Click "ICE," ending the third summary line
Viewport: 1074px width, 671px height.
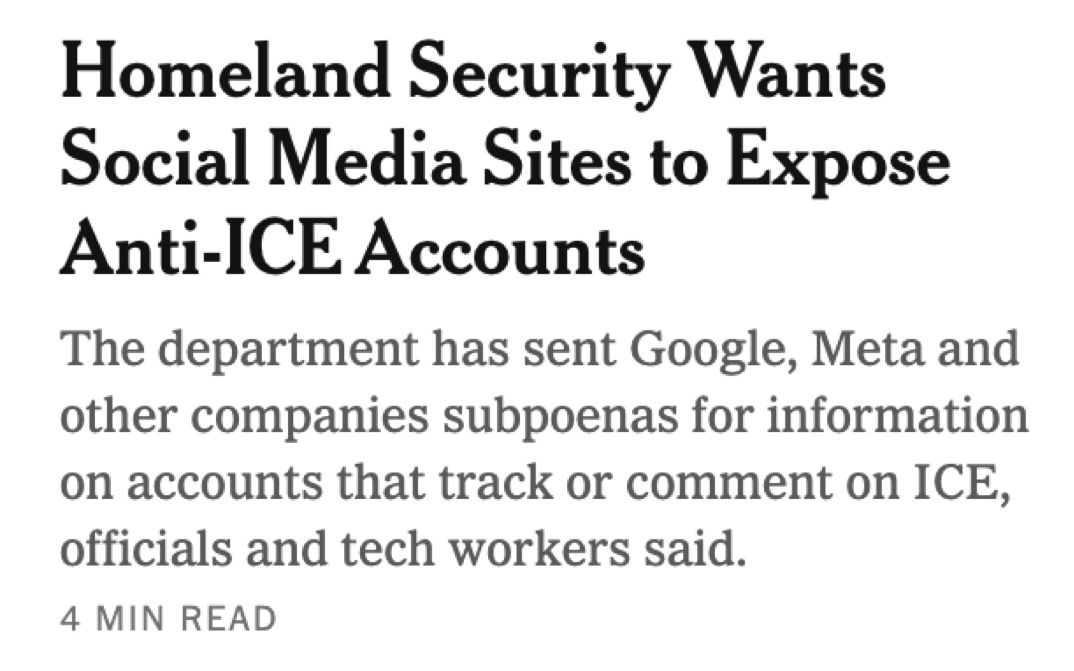click(x=975, y=483)
